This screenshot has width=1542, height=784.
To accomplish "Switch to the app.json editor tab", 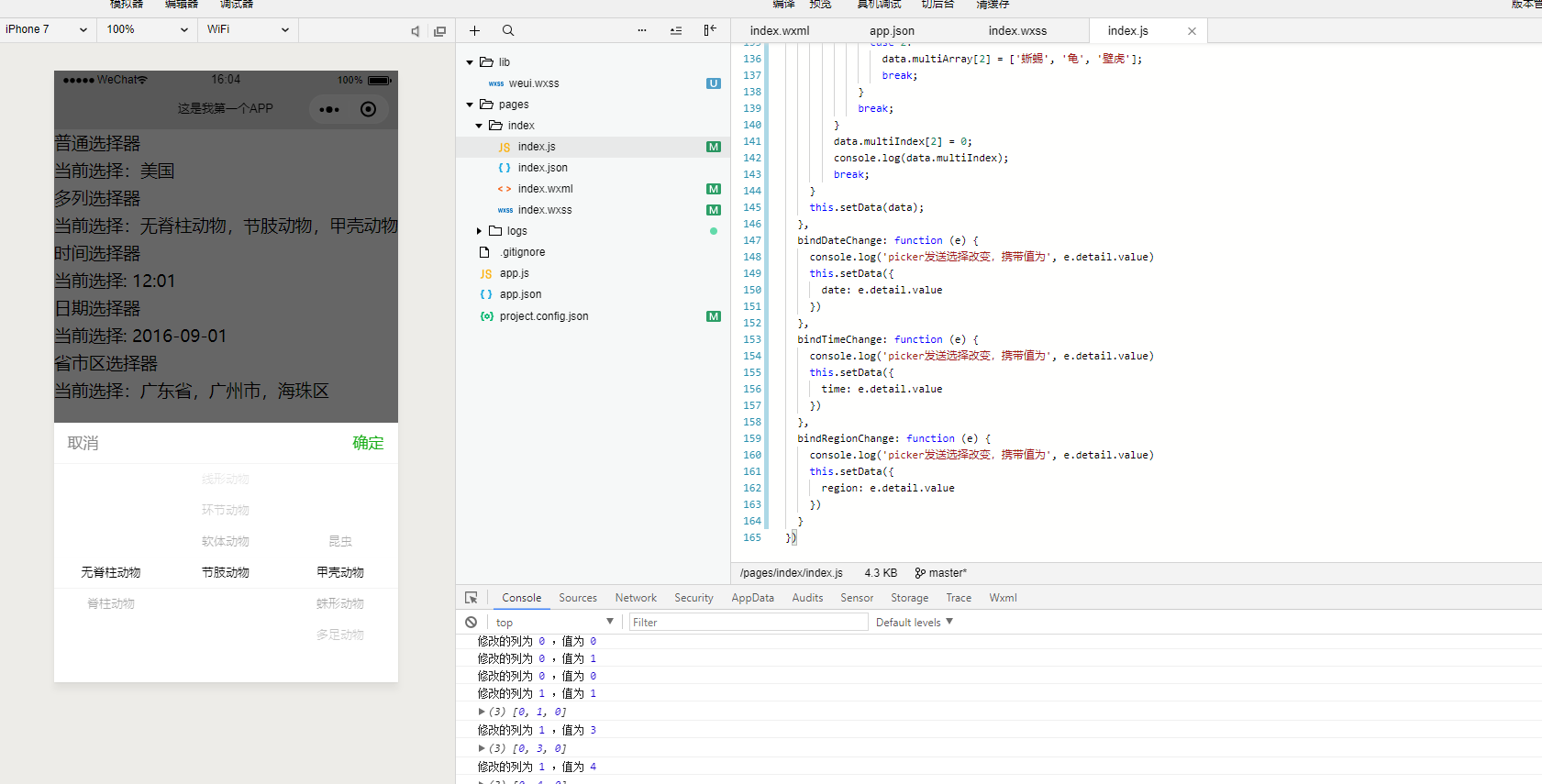I will 892,31.
